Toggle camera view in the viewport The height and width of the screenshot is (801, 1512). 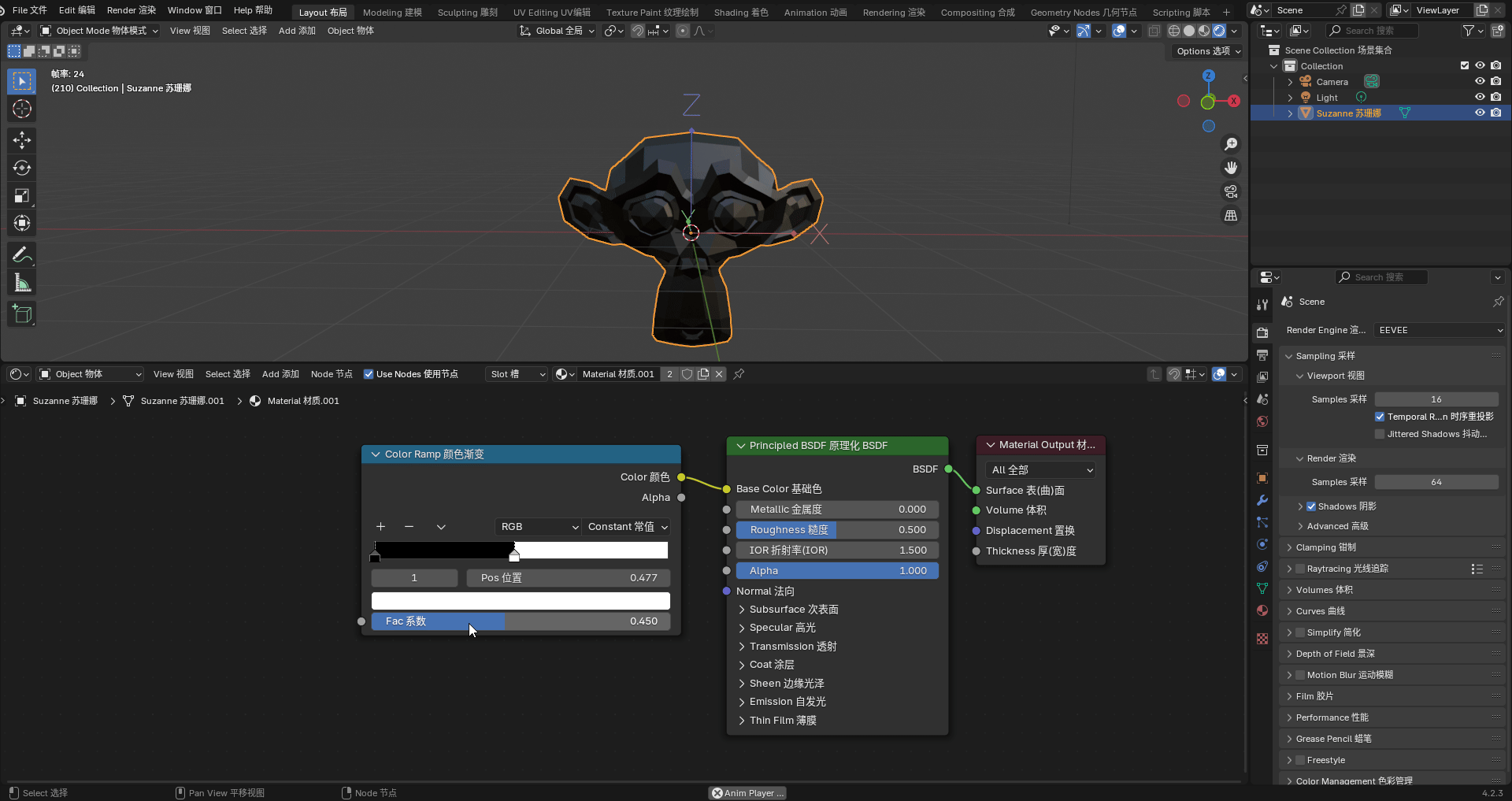click(x=1230, y=191)
